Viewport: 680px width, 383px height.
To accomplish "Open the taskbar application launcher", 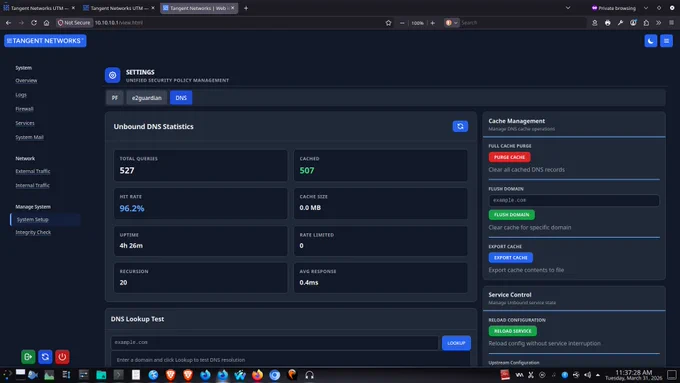I will pos(7,375).
